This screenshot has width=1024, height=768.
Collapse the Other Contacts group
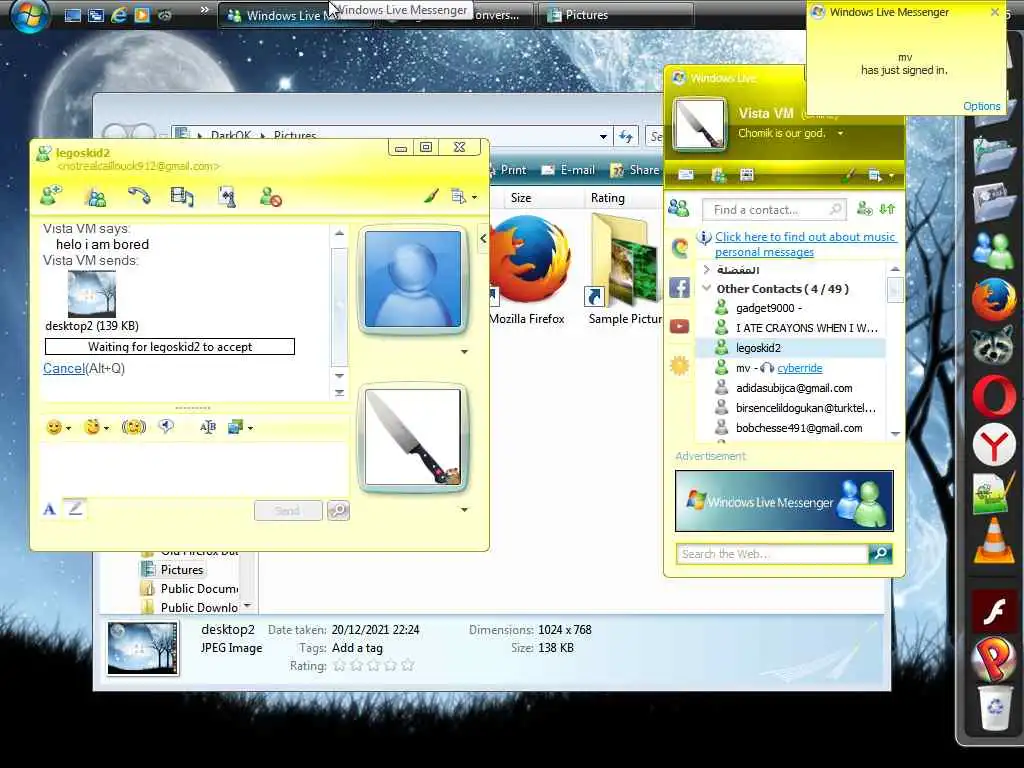click(707, 288)
